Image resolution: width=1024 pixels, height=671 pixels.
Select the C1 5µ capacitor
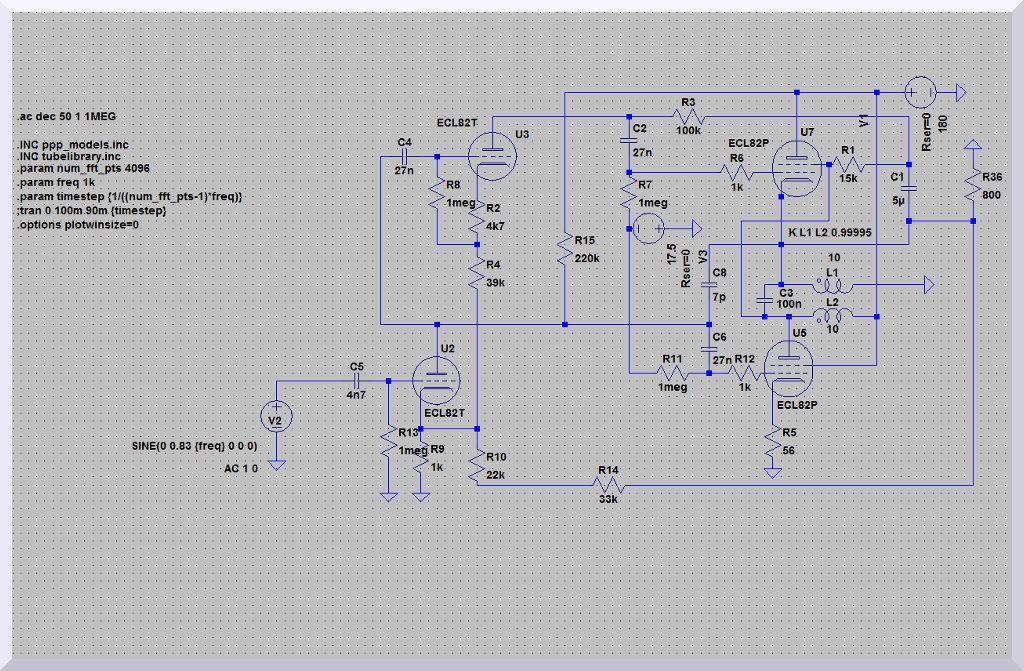pos(908,188)
